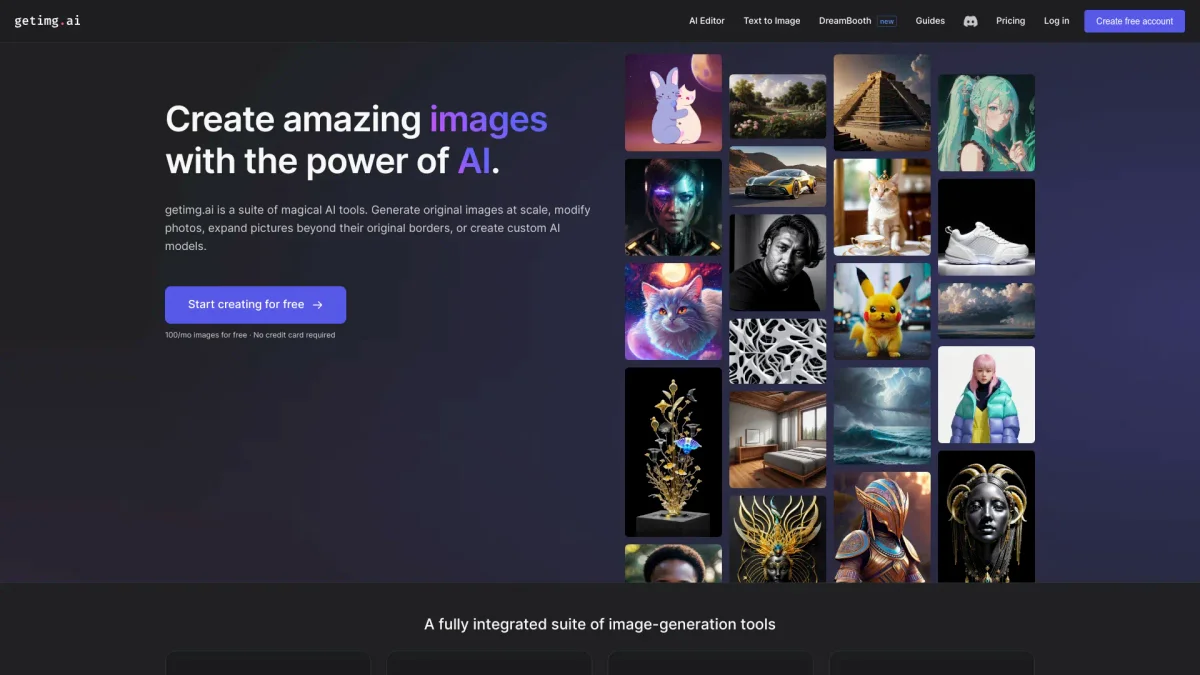This screenshot has height=675, width=1200.
Task: Select the galaxy cat image
Action: [673, 311]
